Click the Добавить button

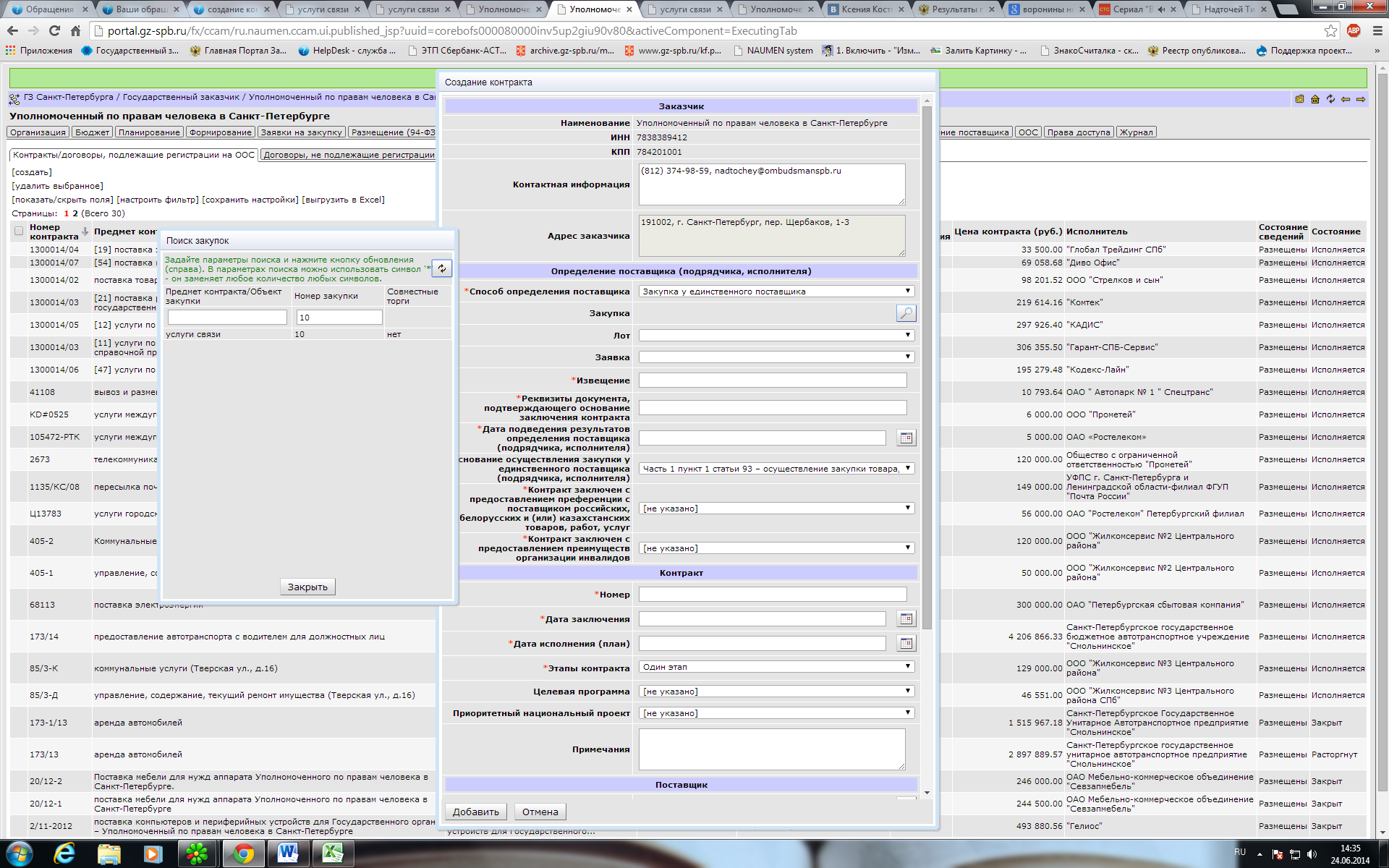pyautogui.click(x=476, y=812)
